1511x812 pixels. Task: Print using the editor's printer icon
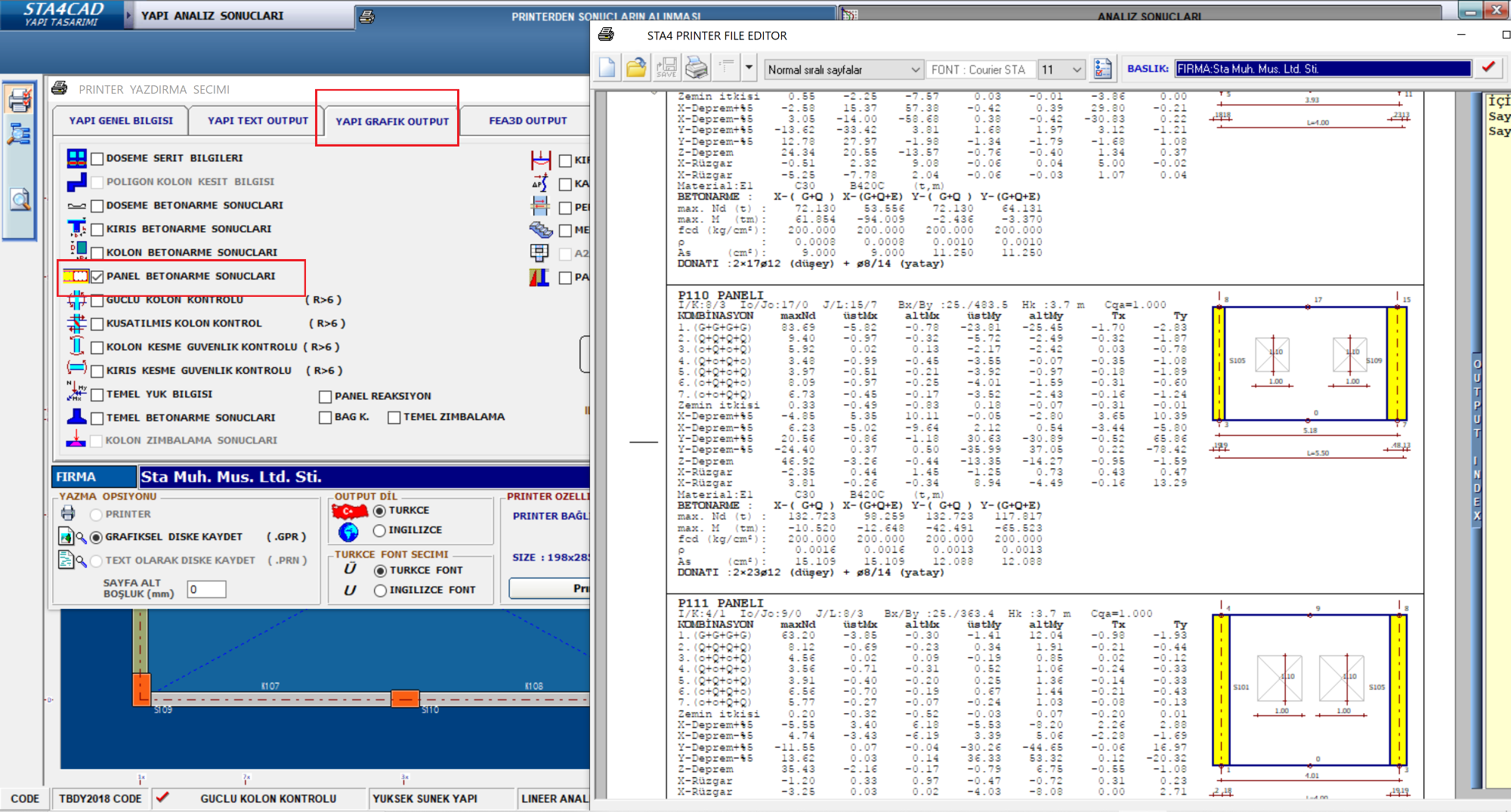(x=696, y=69)
